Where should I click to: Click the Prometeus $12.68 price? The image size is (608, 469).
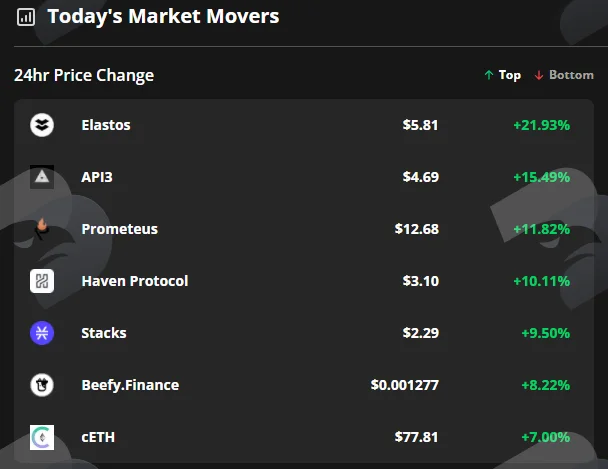tap(417, 229)
